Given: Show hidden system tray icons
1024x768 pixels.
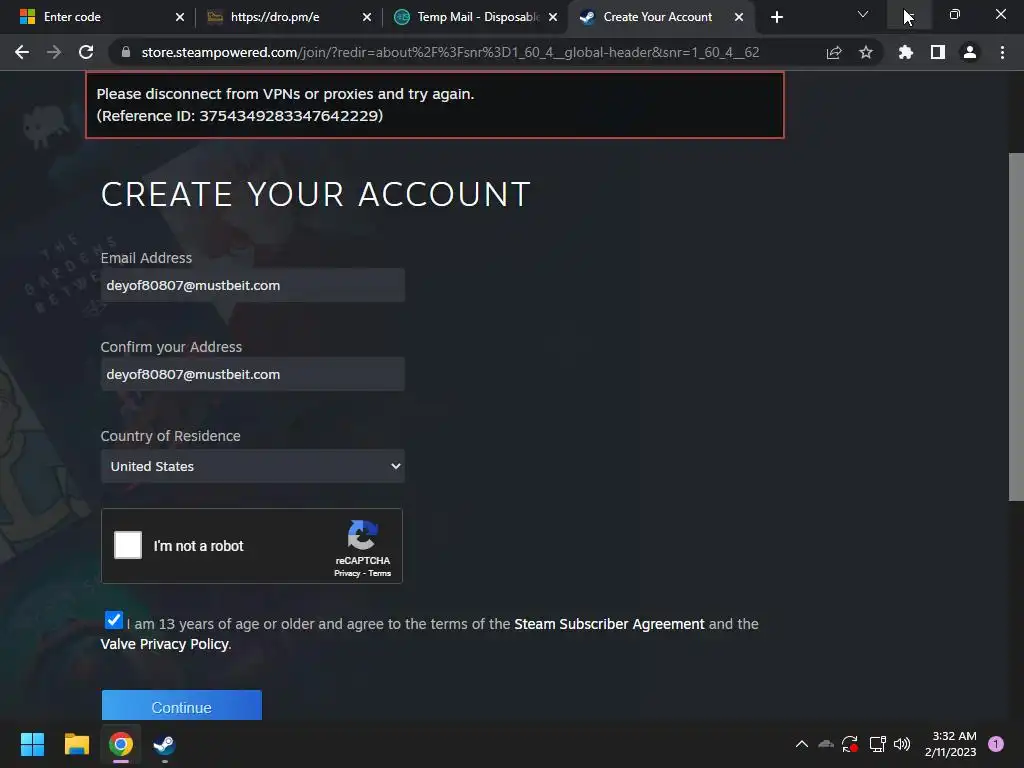Looking at the screenshot, I should click(x=802, y=744).
